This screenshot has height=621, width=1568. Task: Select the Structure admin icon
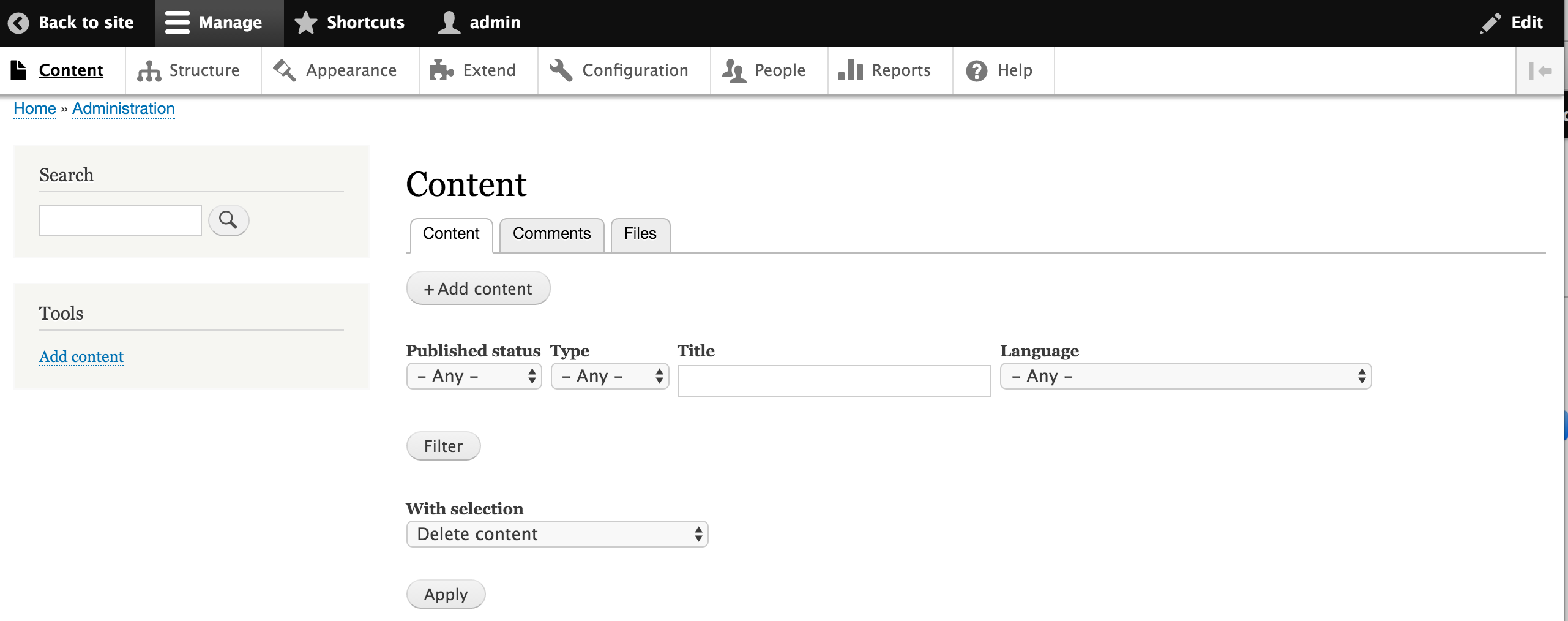(x=148, y=70)
